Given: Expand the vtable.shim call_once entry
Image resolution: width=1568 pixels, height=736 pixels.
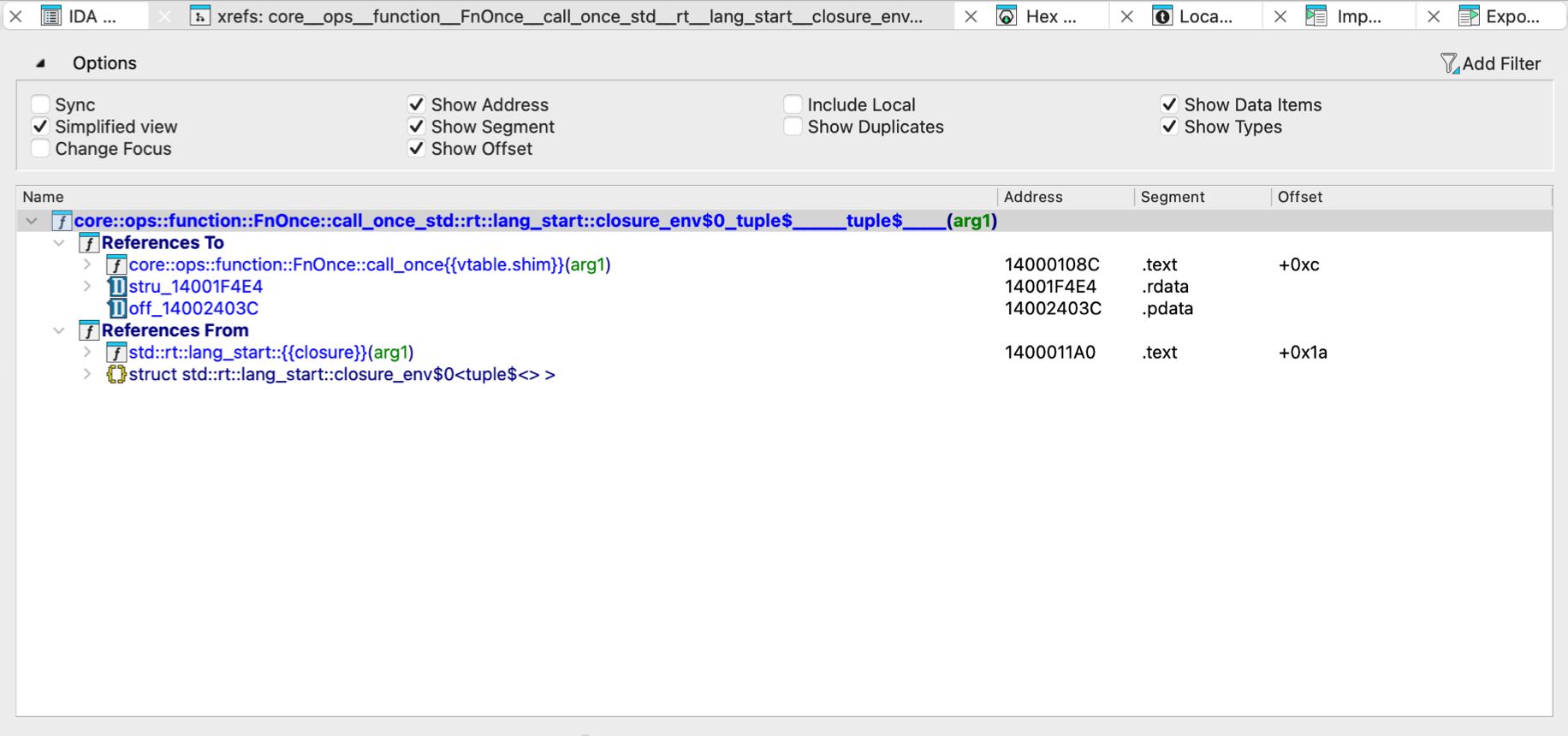Looking at the screenshot, I should tap(87, 264).
